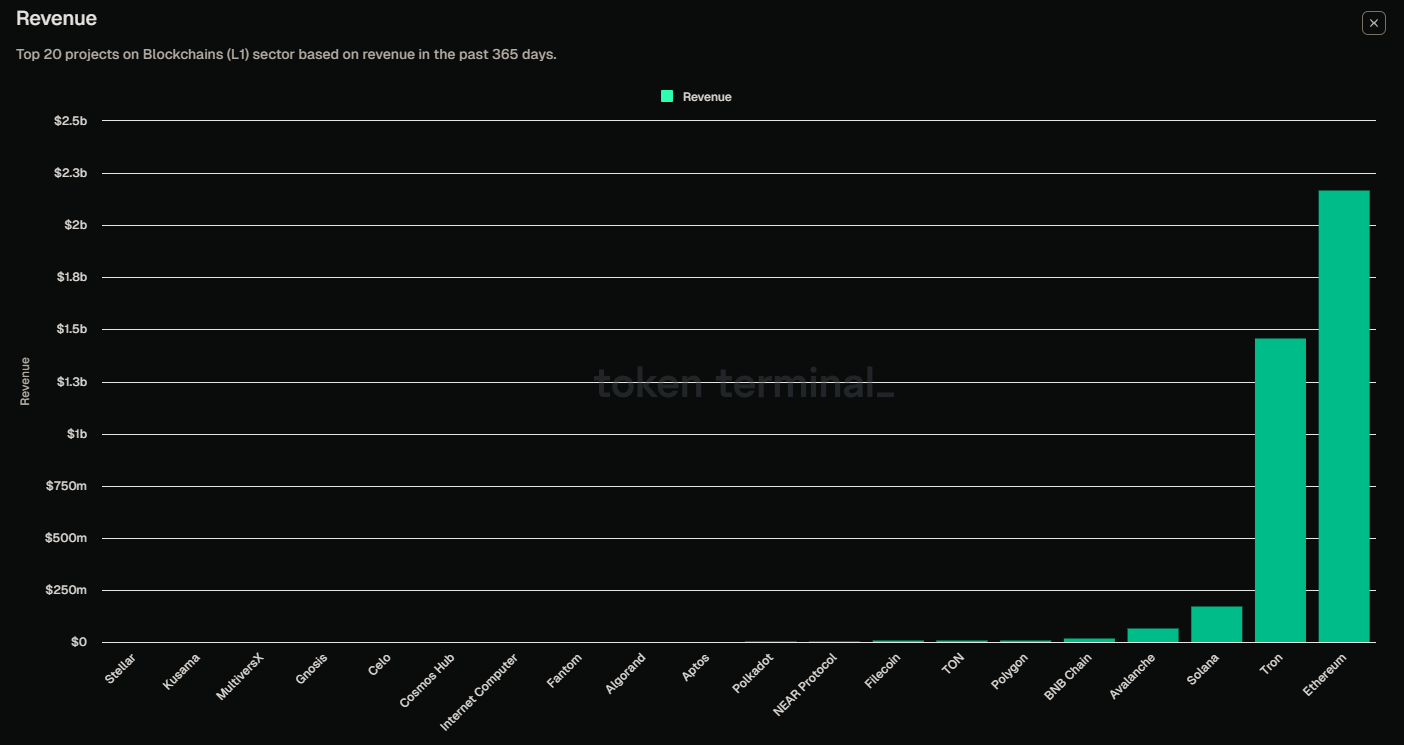Close the Revenue chart dialog

click(1373, 23)
